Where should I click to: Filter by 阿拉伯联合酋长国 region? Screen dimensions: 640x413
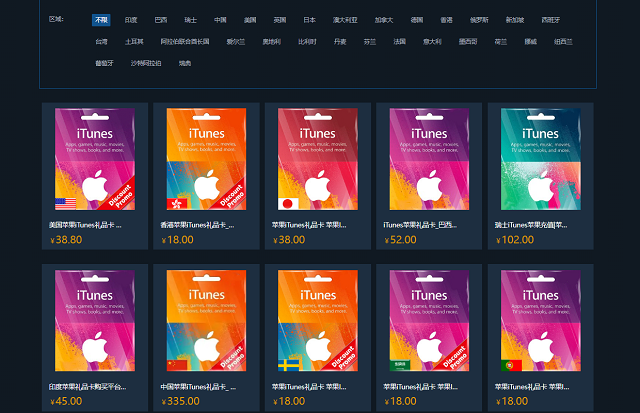185,42
